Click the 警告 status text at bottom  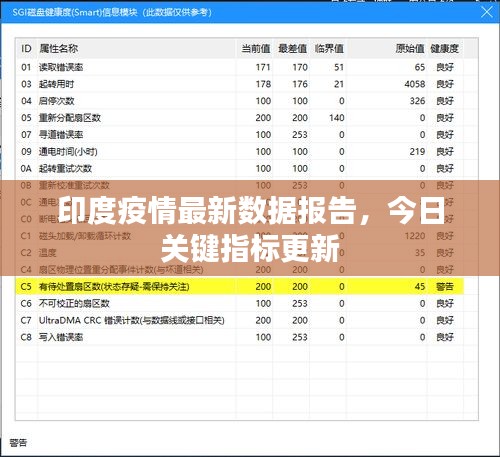18,443
